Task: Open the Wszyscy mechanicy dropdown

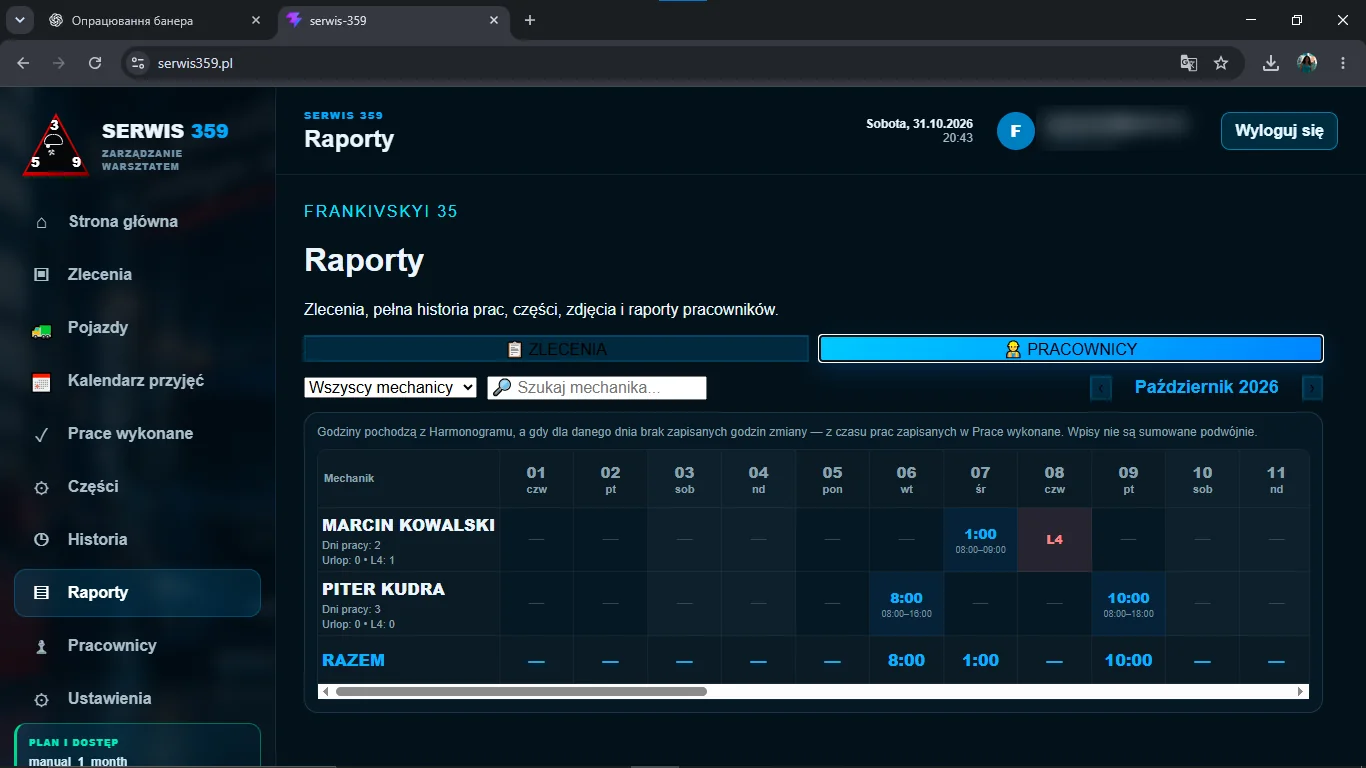Action: [x=391, y=388]
